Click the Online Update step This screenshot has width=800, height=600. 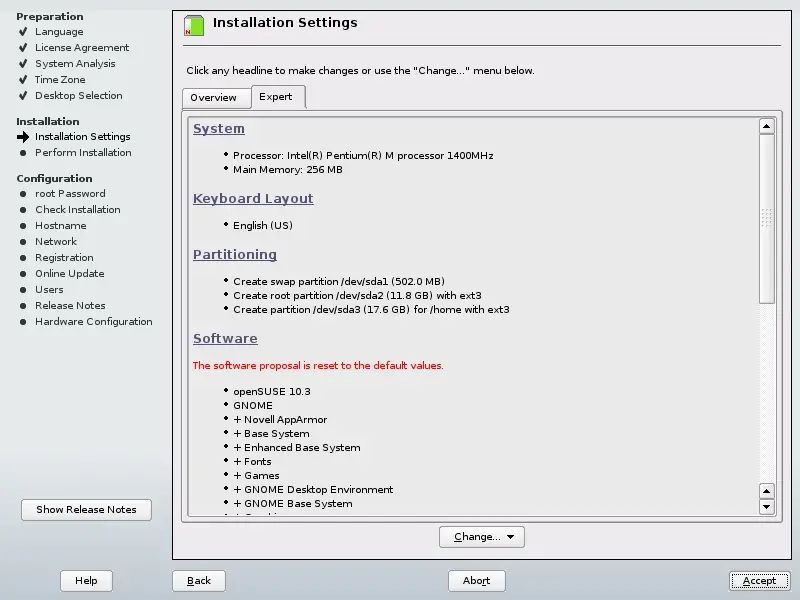point(70,273)
